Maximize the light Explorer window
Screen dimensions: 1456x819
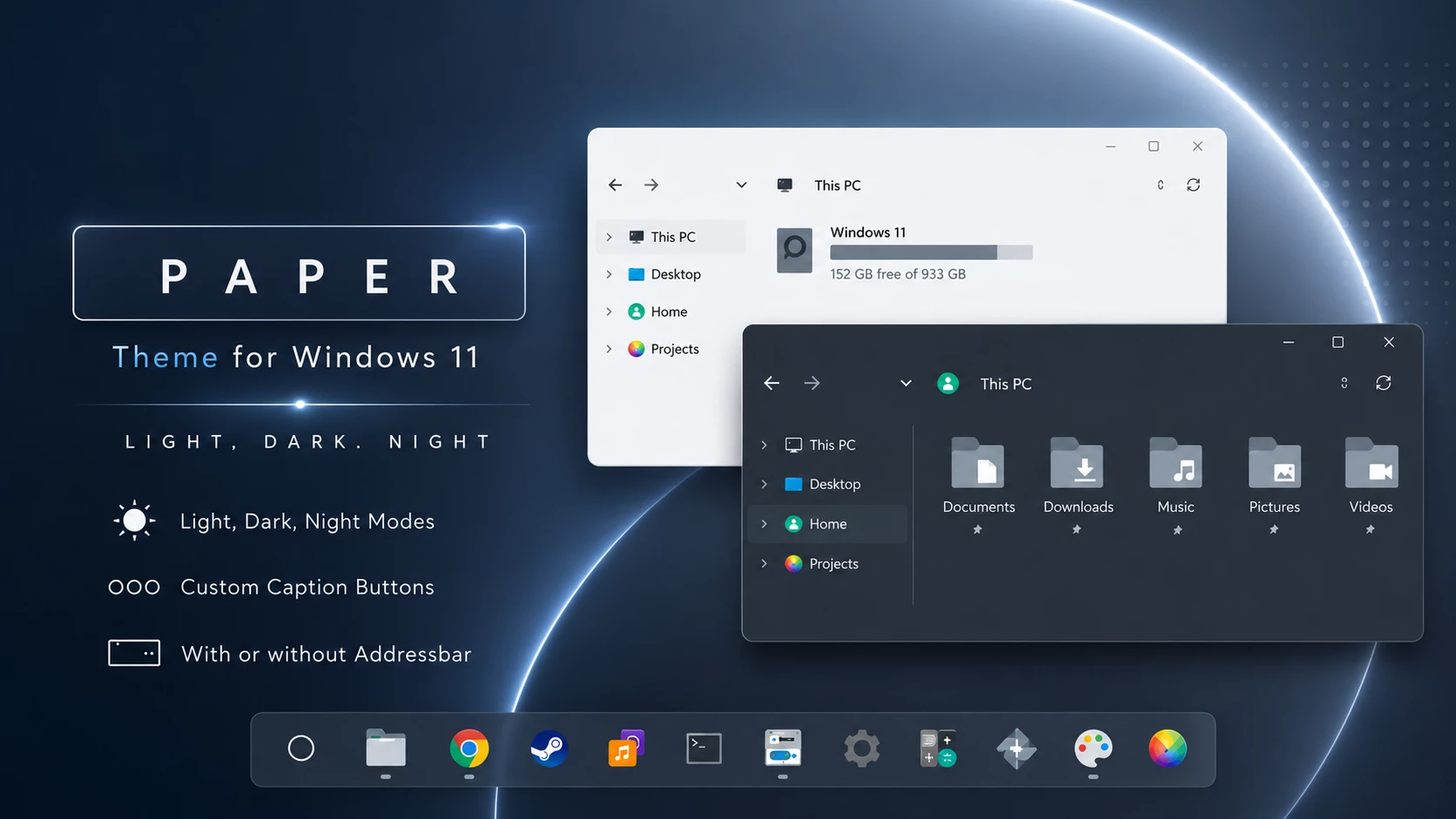click(1154, 146)
